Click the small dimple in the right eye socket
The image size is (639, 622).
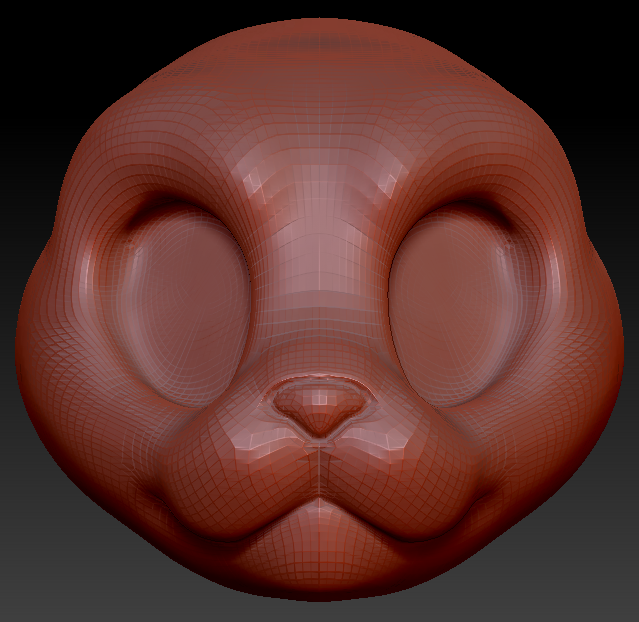505,240
